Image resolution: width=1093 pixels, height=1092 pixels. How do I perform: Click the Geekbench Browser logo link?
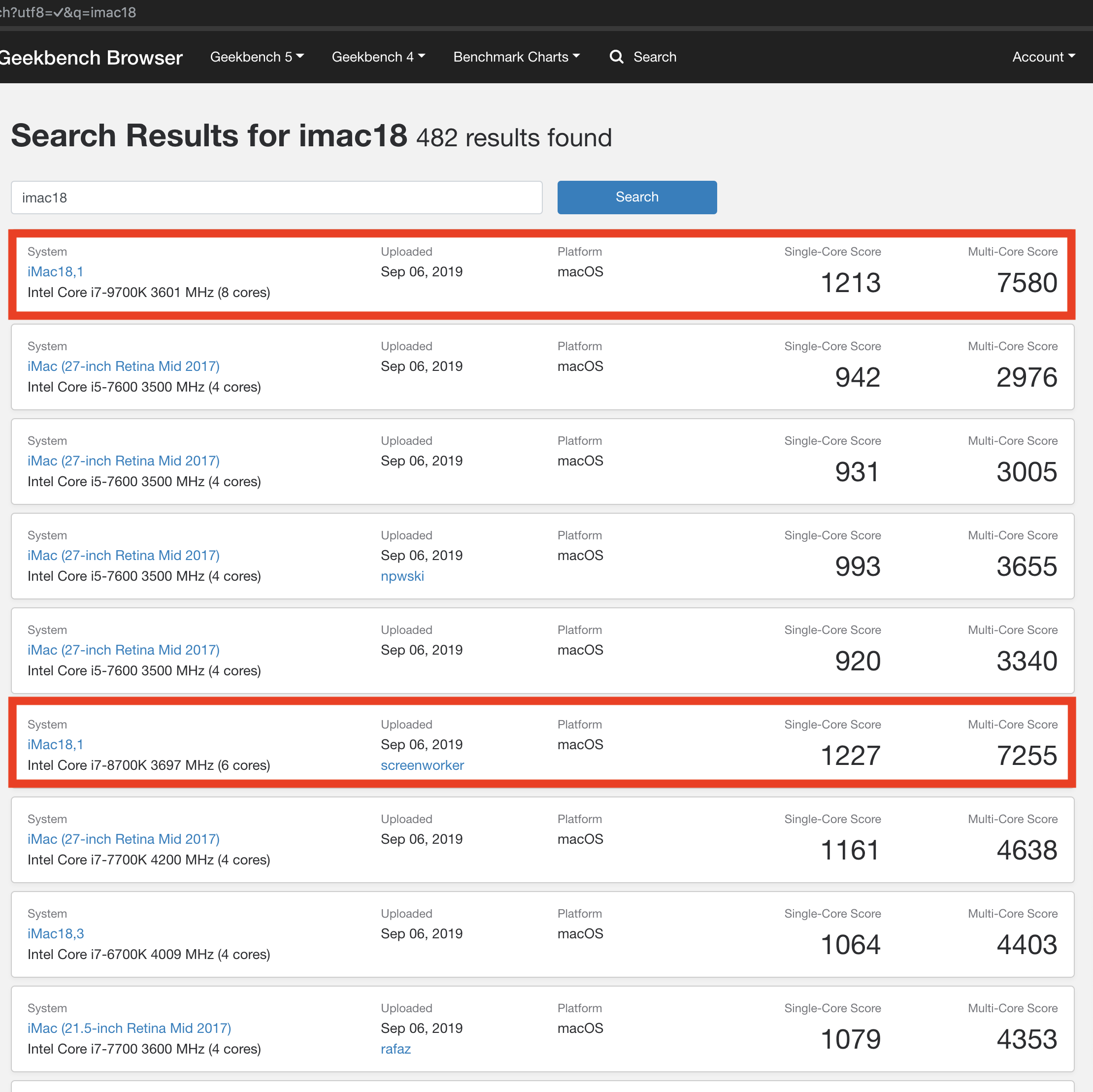click(x=91, y=58)
